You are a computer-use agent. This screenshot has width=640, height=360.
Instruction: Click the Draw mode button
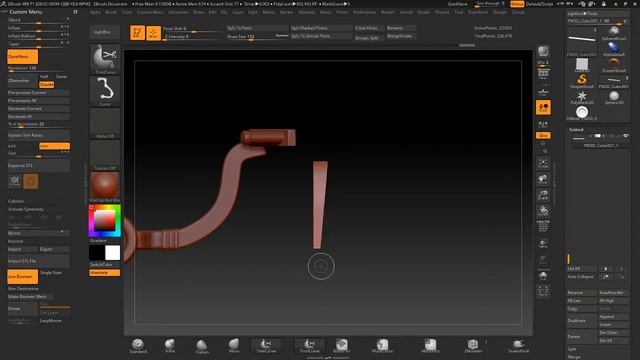pos(153,32)
